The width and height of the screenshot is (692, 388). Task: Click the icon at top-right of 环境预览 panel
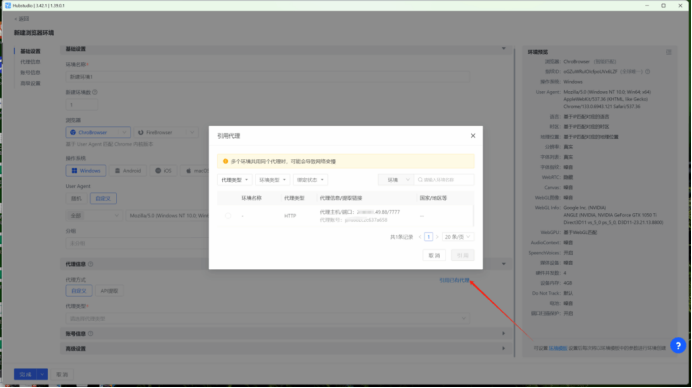[669, 52]
